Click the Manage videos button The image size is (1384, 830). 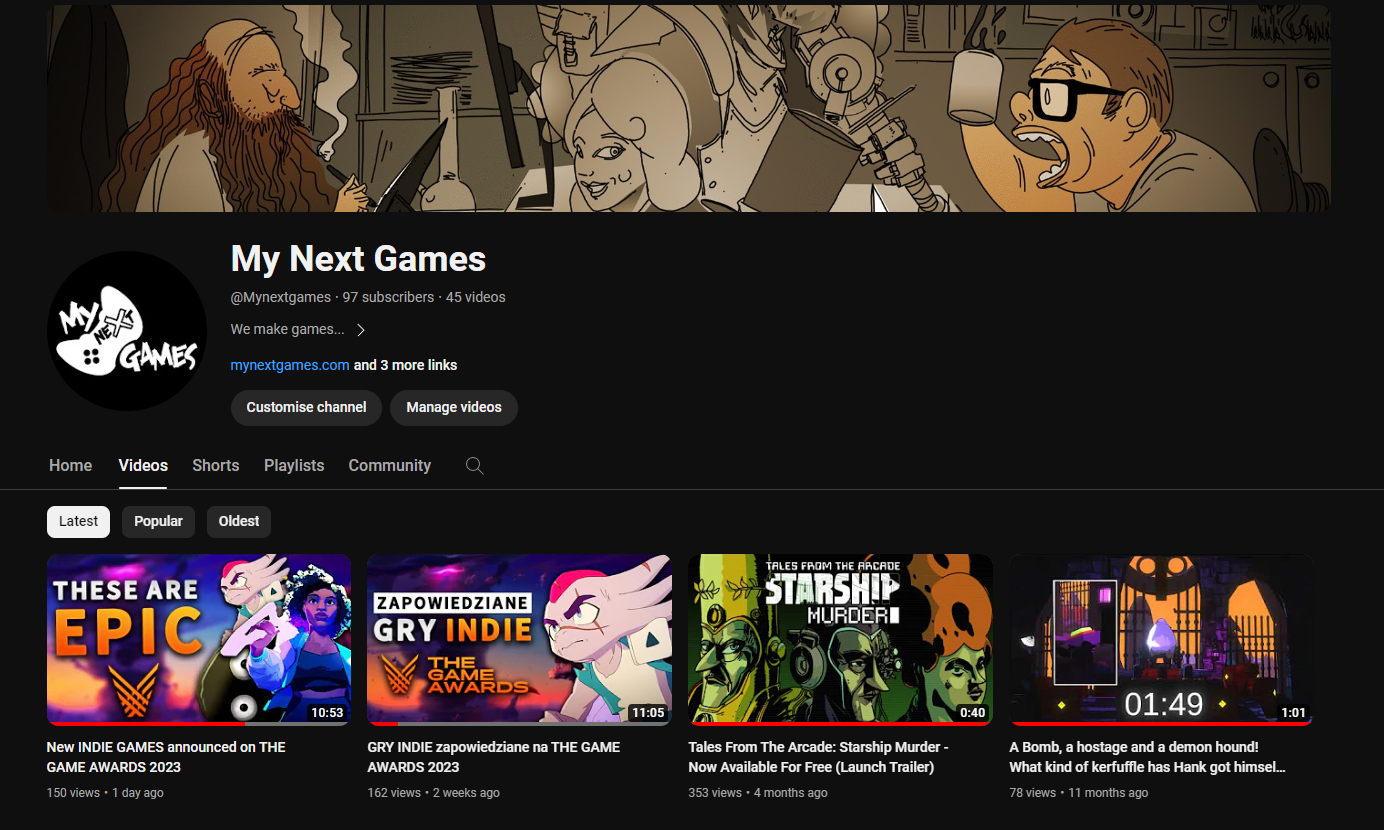coord(454,408)
